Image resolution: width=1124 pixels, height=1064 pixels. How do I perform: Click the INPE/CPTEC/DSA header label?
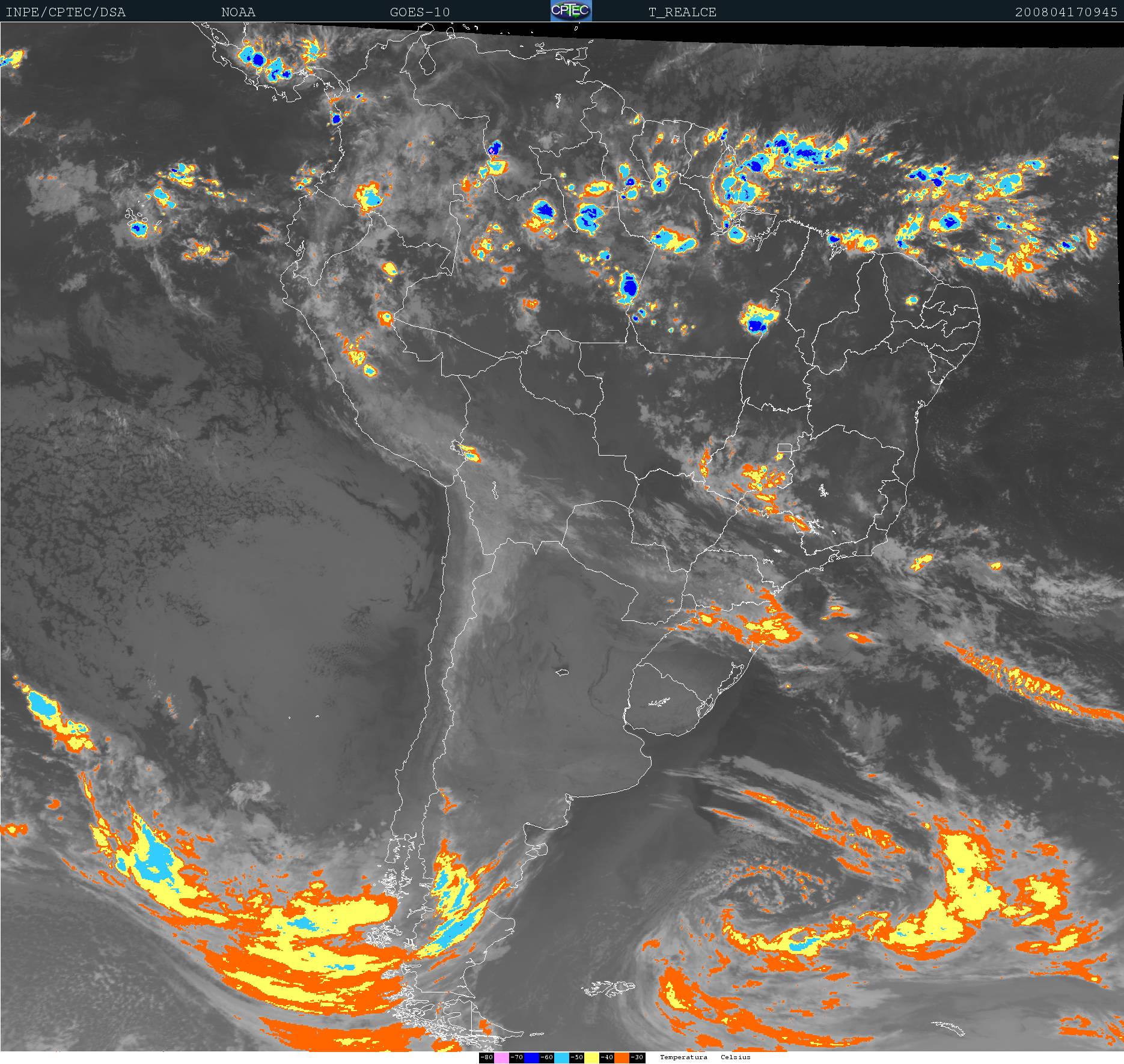tap(66, 12)
